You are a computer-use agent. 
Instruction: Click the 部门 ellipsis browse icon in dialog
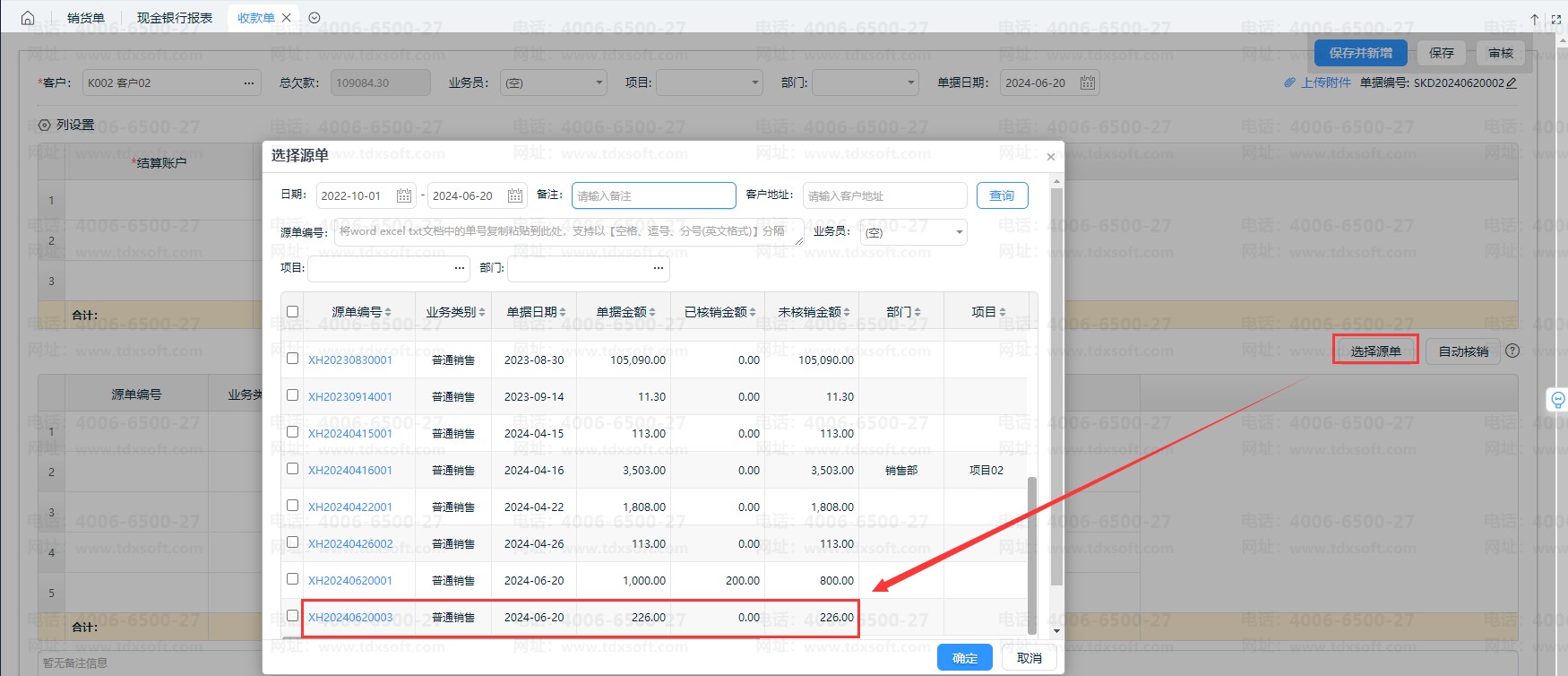tap(659, 268)
